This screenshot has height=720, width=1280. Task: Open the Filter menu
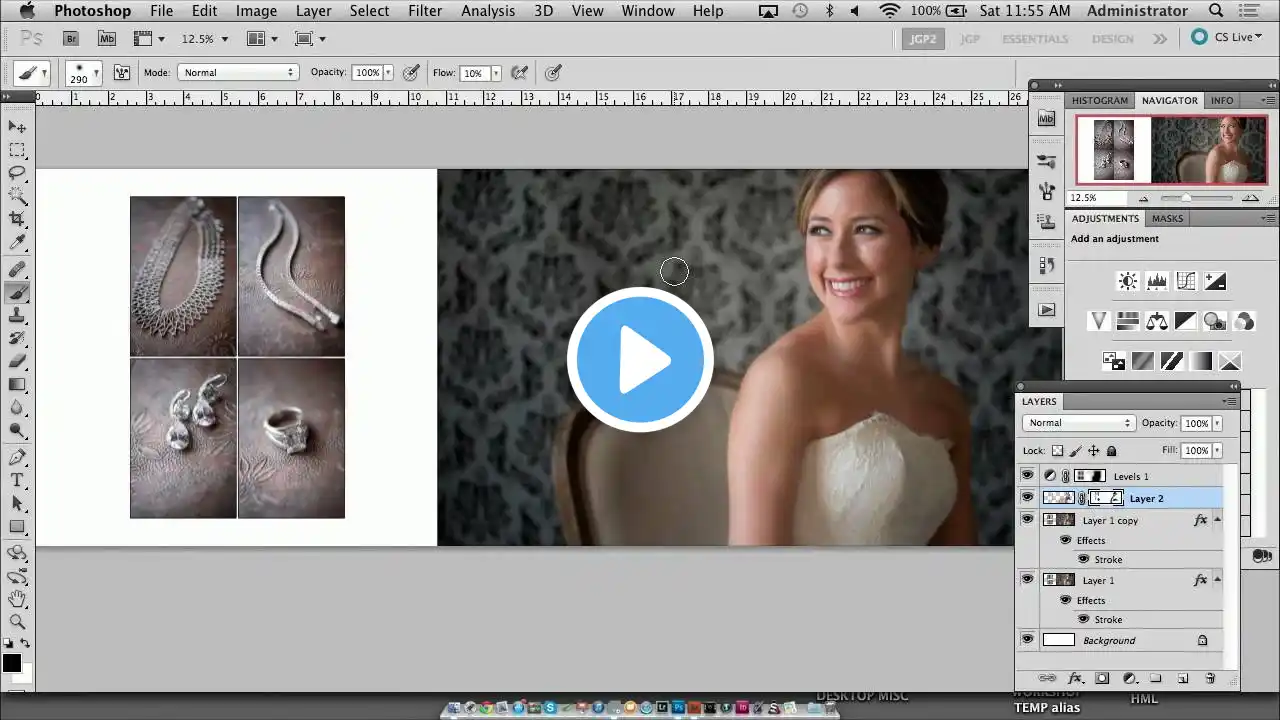pos(424,11)
